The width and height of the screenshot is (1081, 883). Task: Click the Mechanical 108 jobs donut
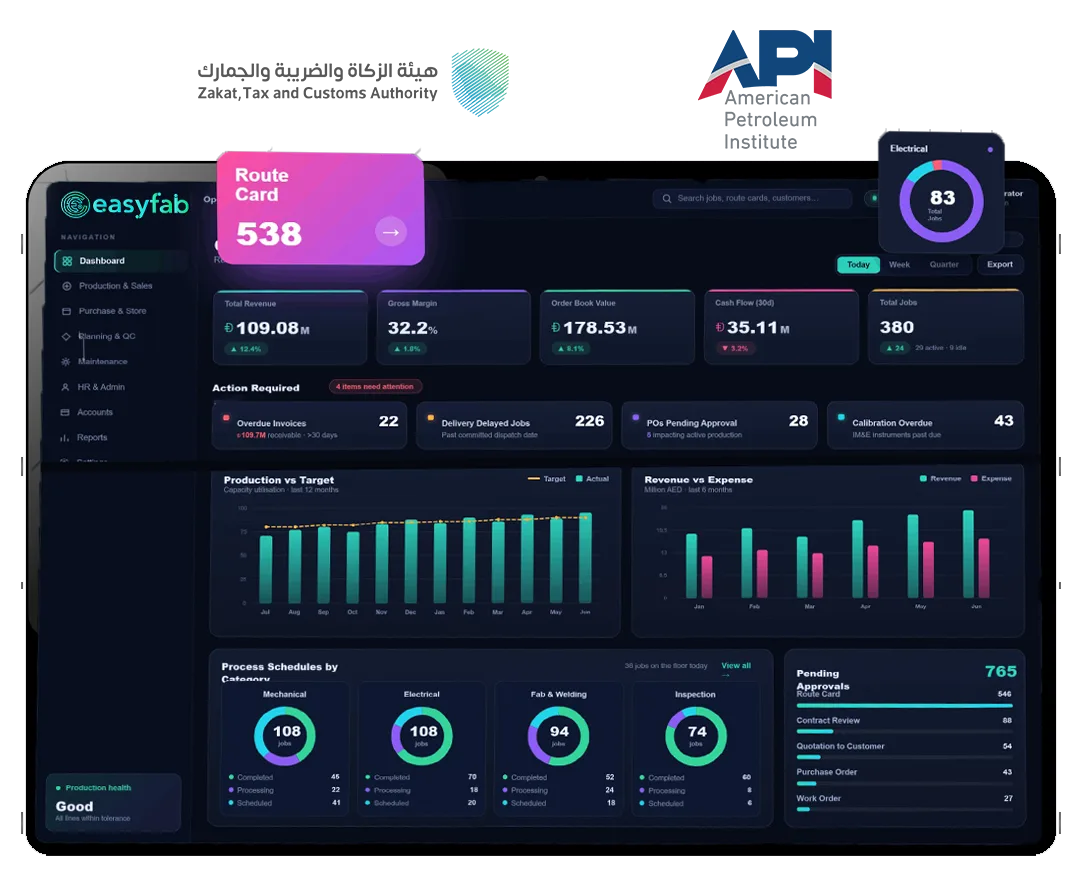tap(285, 735)
